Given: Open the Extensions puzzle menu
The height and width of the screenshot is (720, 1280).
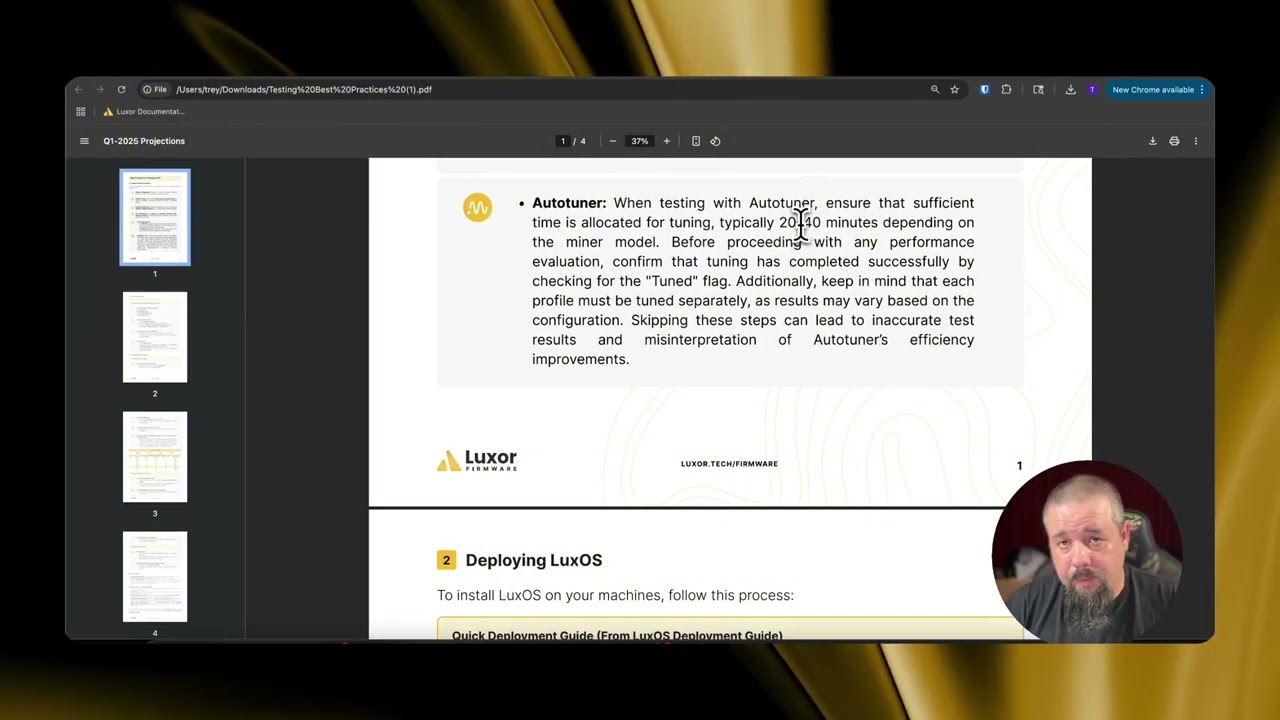Looking at the screenshot, I should point(1006,90).
